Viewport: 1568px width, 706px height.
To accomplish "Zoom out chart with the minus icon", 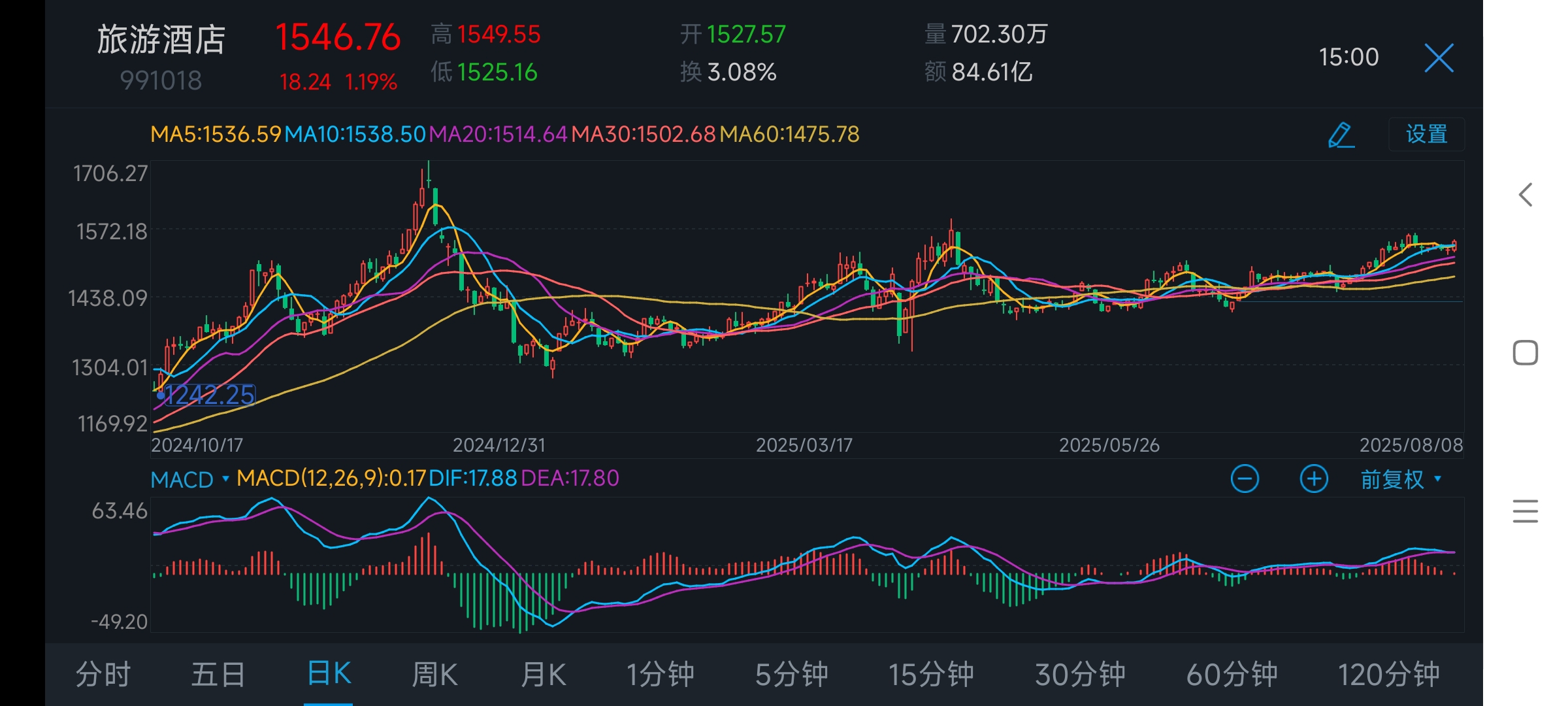I will [x=1245, y=479].
